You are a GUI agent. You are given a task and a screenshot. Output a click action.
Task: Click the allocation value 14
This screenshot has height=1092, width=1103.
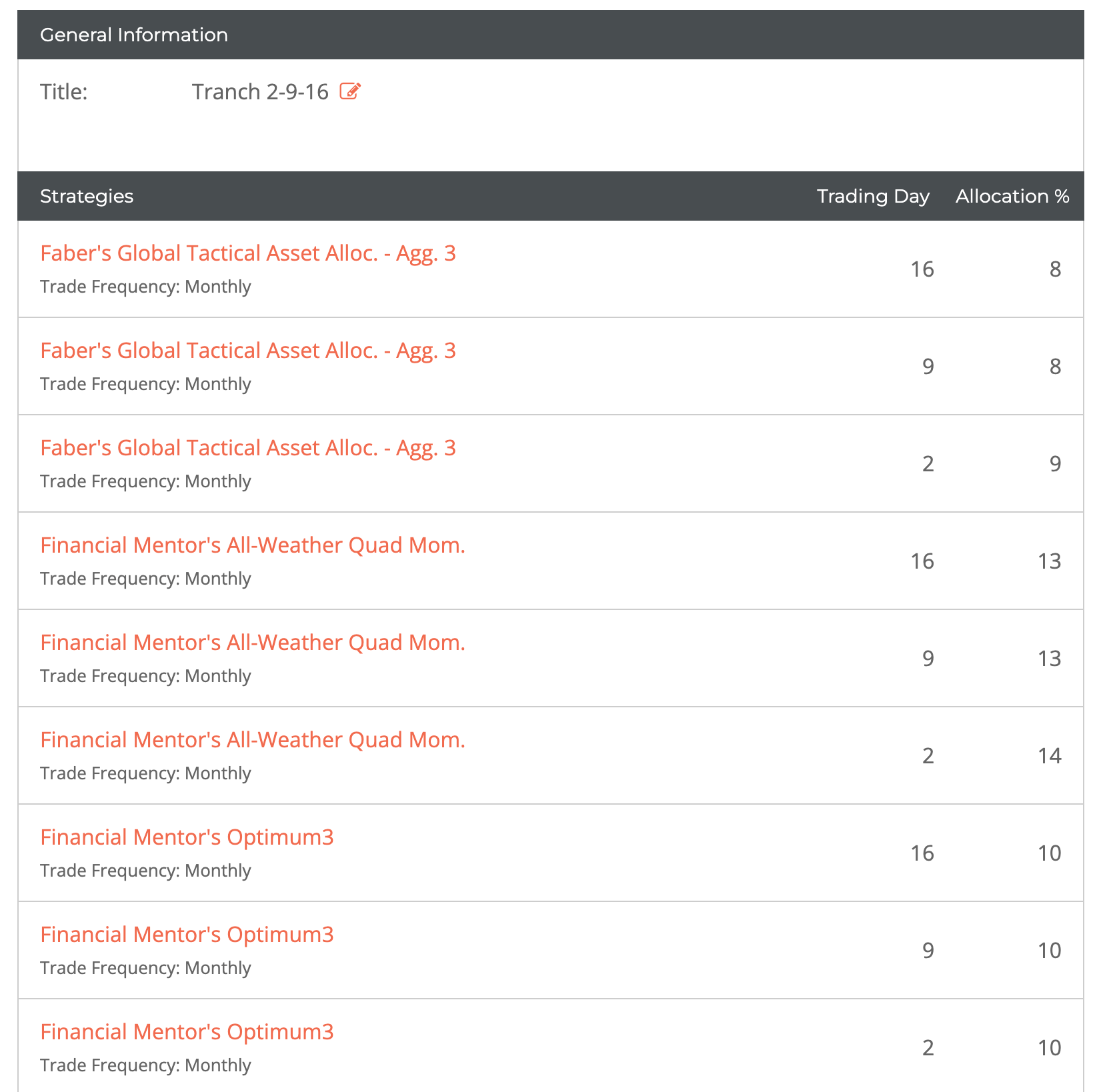[x=1049, y=756]
